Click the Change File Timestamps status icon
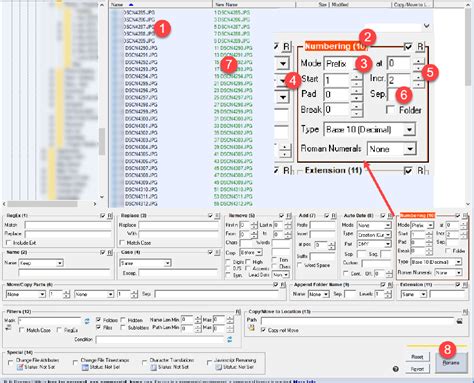 tap(85, 367)
